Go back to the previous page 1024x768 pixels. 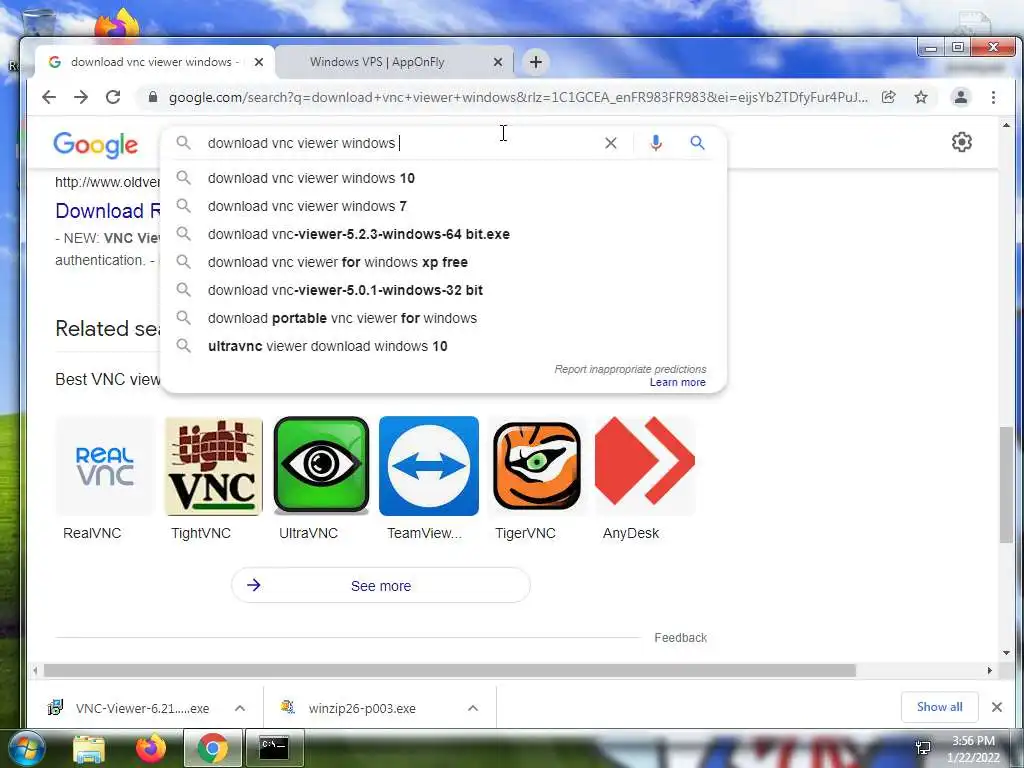click(x=49, y=97)
